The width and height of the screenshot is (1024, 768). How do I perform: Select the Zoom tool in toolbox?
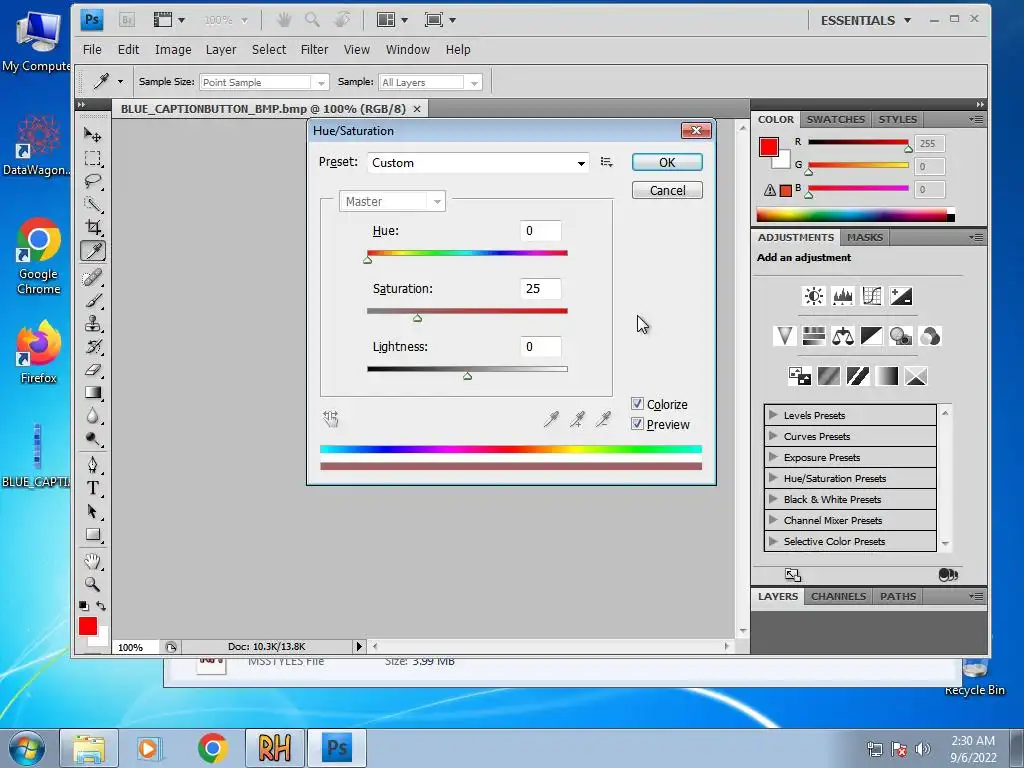(93, 584)
